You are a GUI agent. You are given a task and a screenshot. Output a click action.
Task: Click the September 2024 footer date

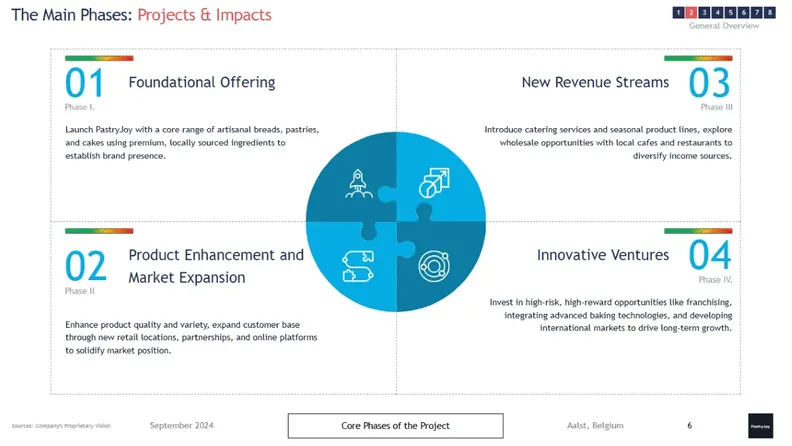[181, 425]
